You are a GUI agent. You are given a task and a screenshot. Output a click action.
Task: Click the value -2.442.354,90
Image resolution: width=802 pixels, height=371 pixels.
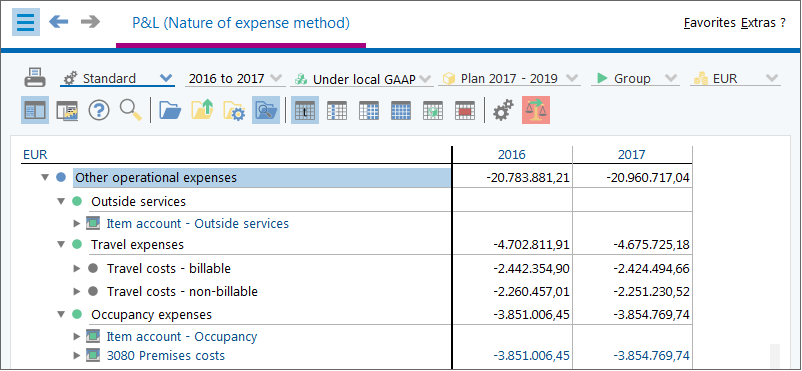(x=531, y=269)
